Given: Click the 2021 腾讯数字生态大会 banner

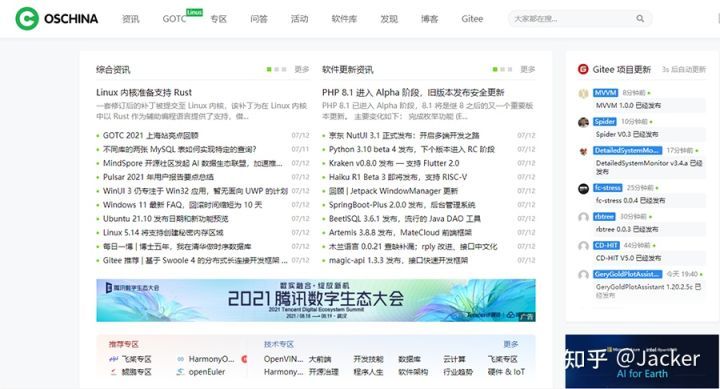Looking at the screenshot, I should [x=316, y=300].
